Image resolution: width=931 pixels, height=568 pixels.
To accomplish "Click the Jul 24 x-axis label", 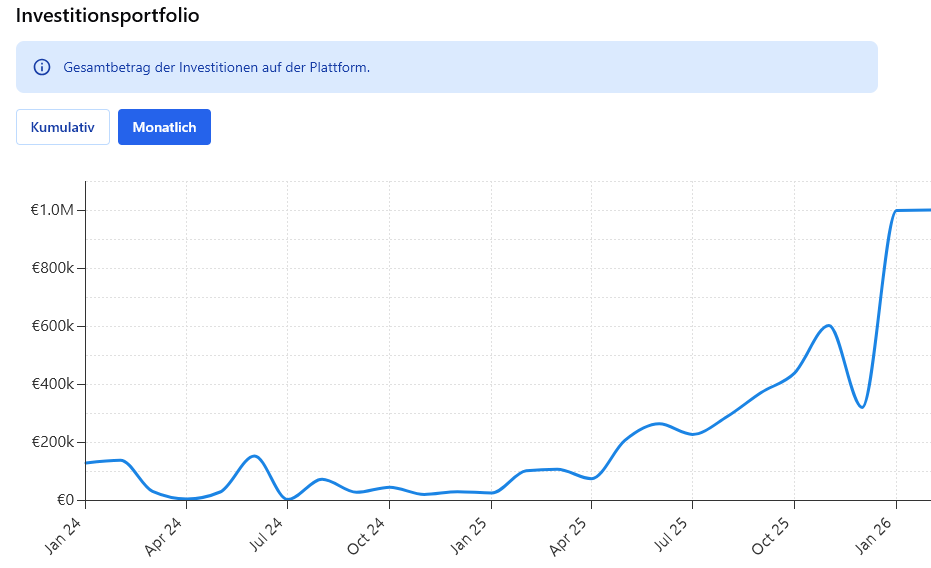I will click(267, 534).
